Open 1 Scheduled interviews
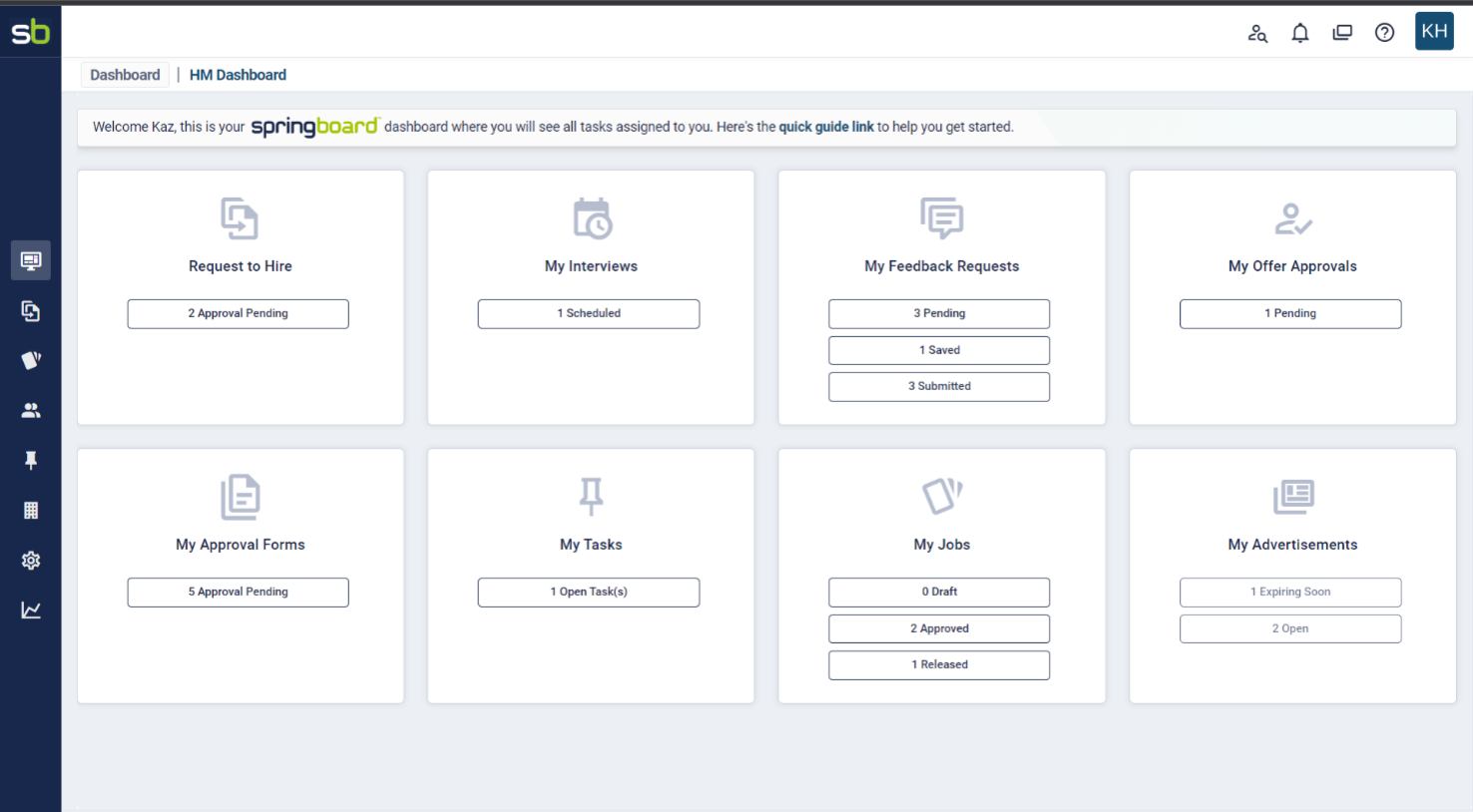 (589, 313)
